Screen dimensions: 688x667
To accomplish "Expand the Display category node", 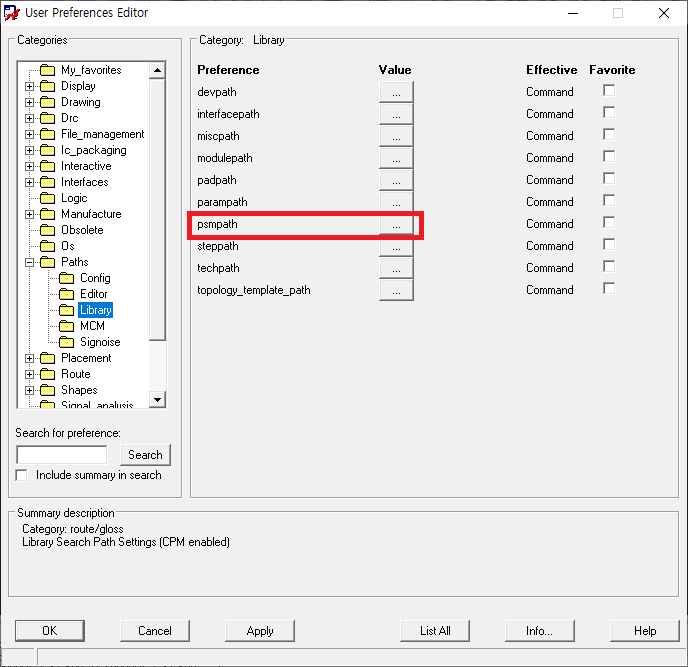I will tap(29, 86).
